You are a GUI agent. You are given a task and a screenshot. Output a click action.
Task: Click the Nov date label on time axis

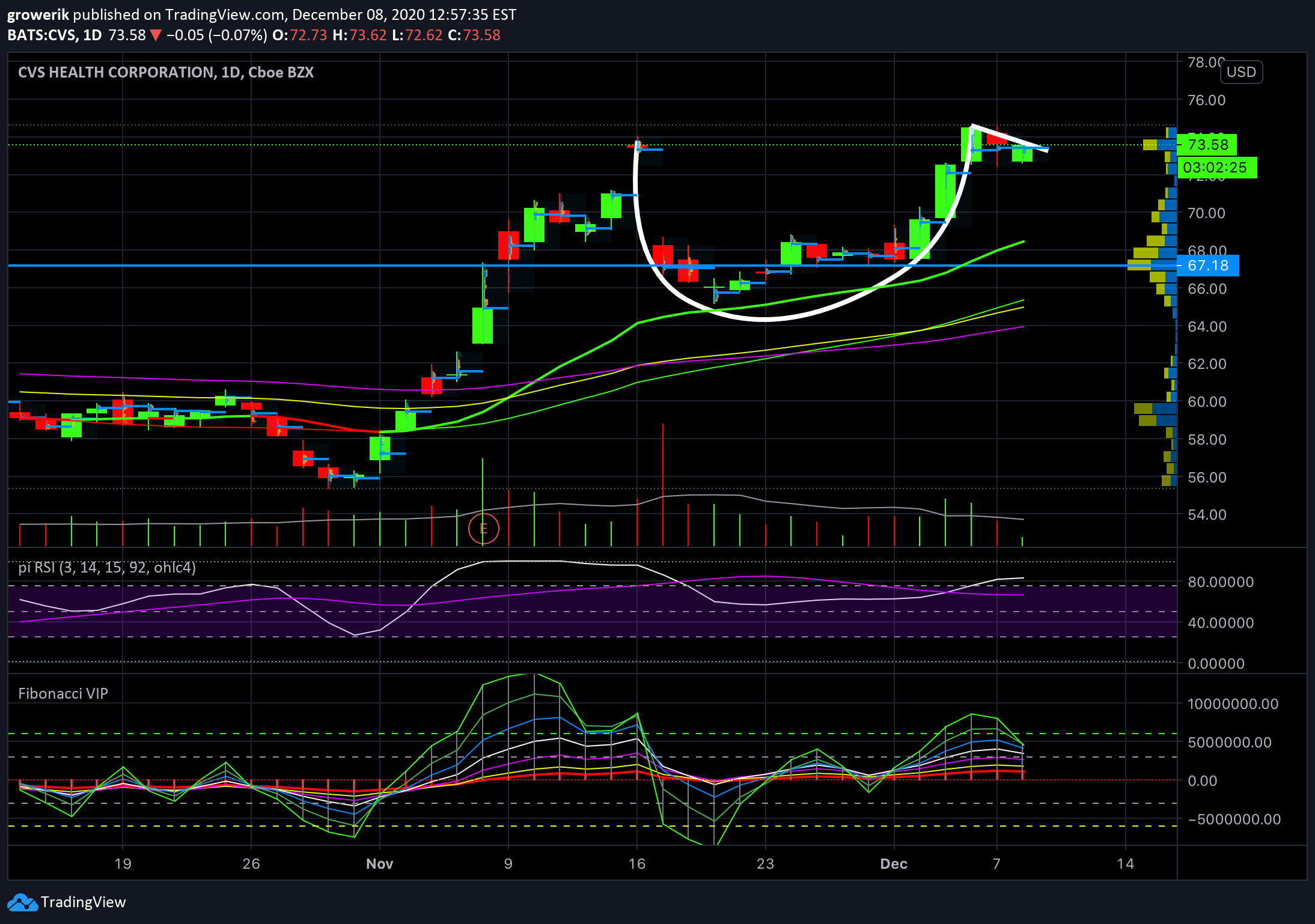[380, 864]
